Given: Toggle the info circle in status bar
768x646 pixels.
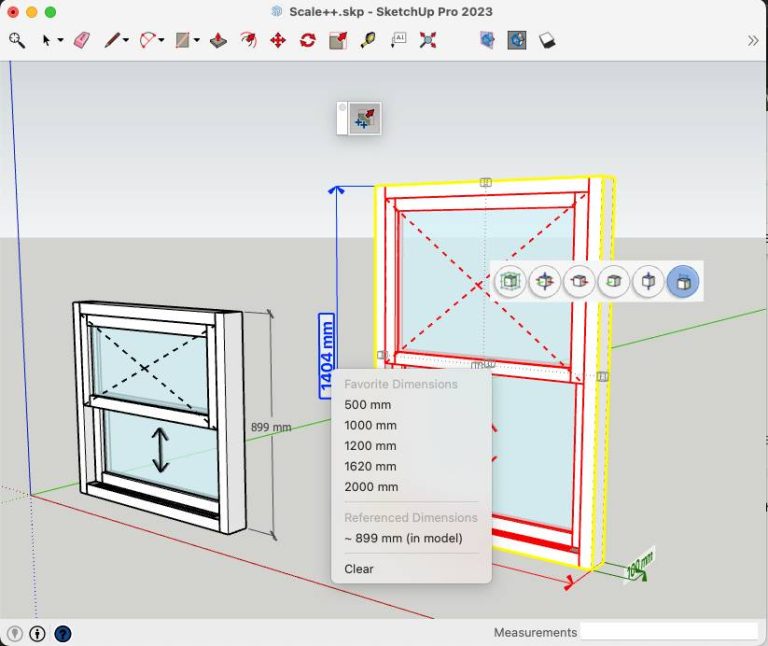Looking at the screenshot, I should coord(37,633).
